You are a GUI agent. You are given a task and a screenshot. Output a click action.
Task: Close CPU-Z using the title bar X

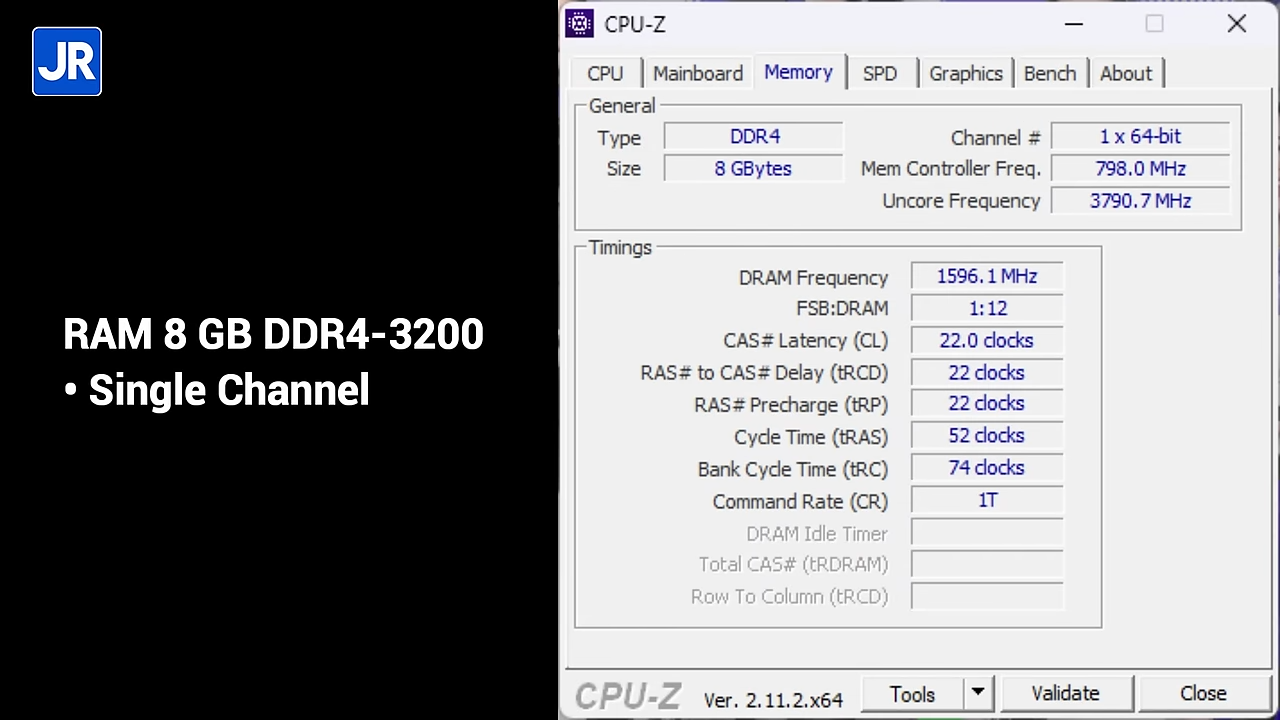pos(1236,24)
